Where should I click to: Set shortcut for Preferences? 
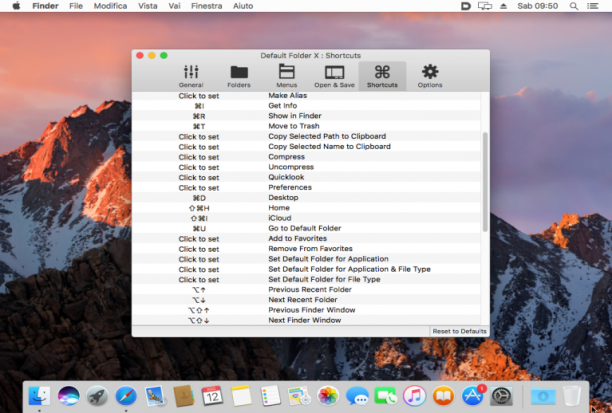pyautogui.click(x=199, y=188)
